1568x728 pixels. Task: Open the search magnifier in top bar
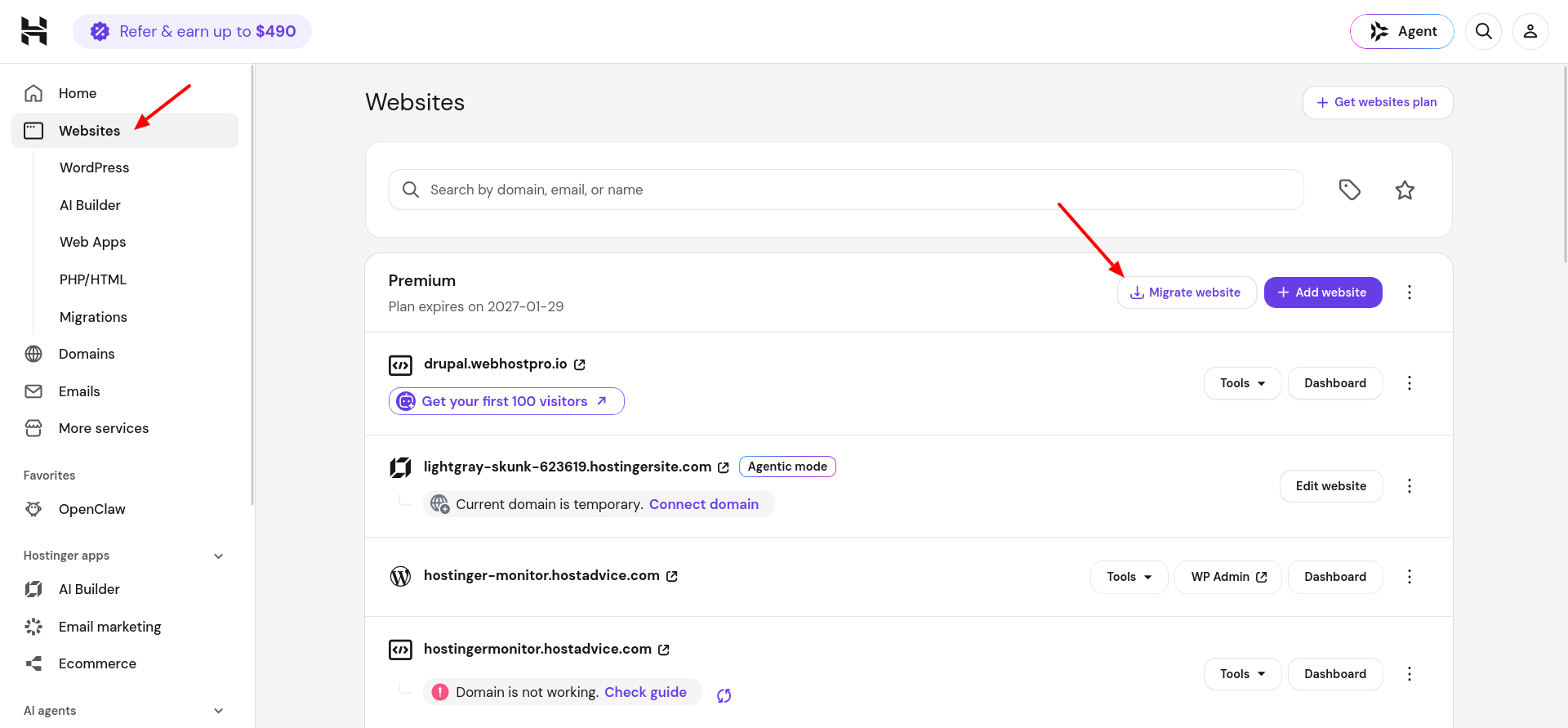[1484, 31]
